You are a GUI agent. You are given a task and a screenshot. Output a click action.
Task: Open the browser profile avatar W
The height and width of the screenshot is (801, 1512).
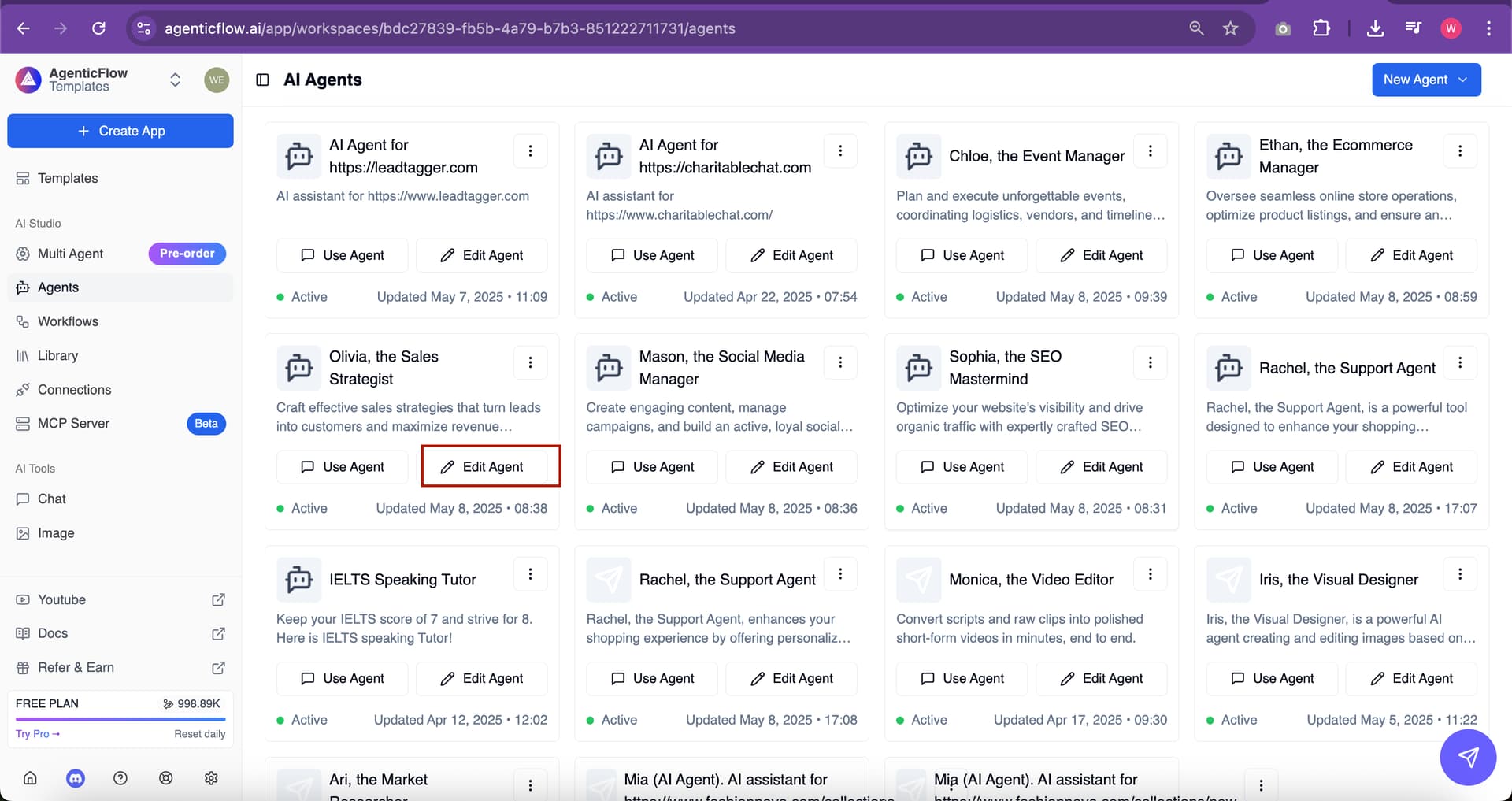1451,28
